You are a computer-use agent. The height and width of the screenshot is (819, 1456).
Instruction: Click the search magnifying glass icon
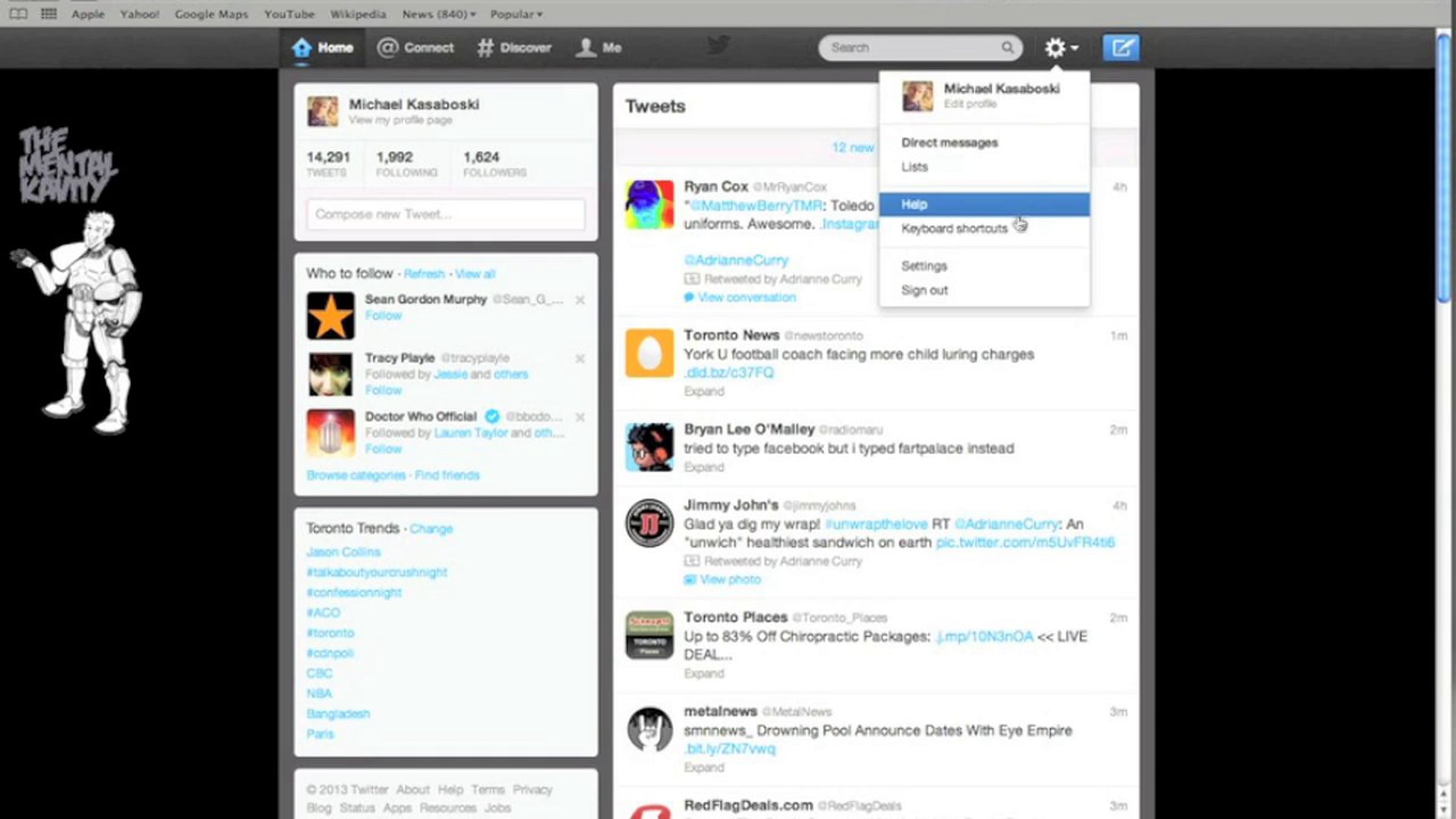pyautogui.click(x=1007, y=47)
